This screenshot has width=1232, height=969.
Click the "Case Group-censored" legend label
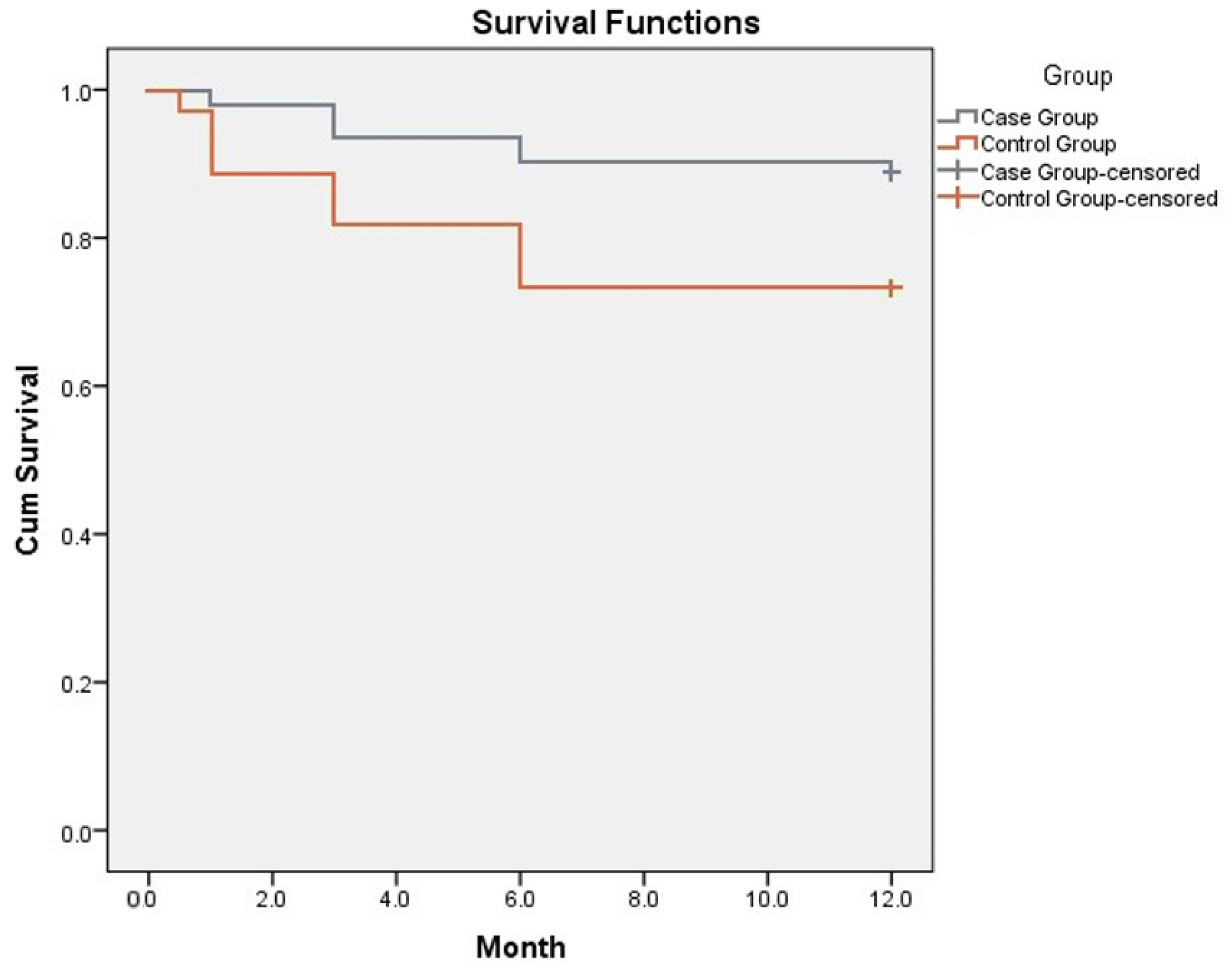tap(1090, 171)
